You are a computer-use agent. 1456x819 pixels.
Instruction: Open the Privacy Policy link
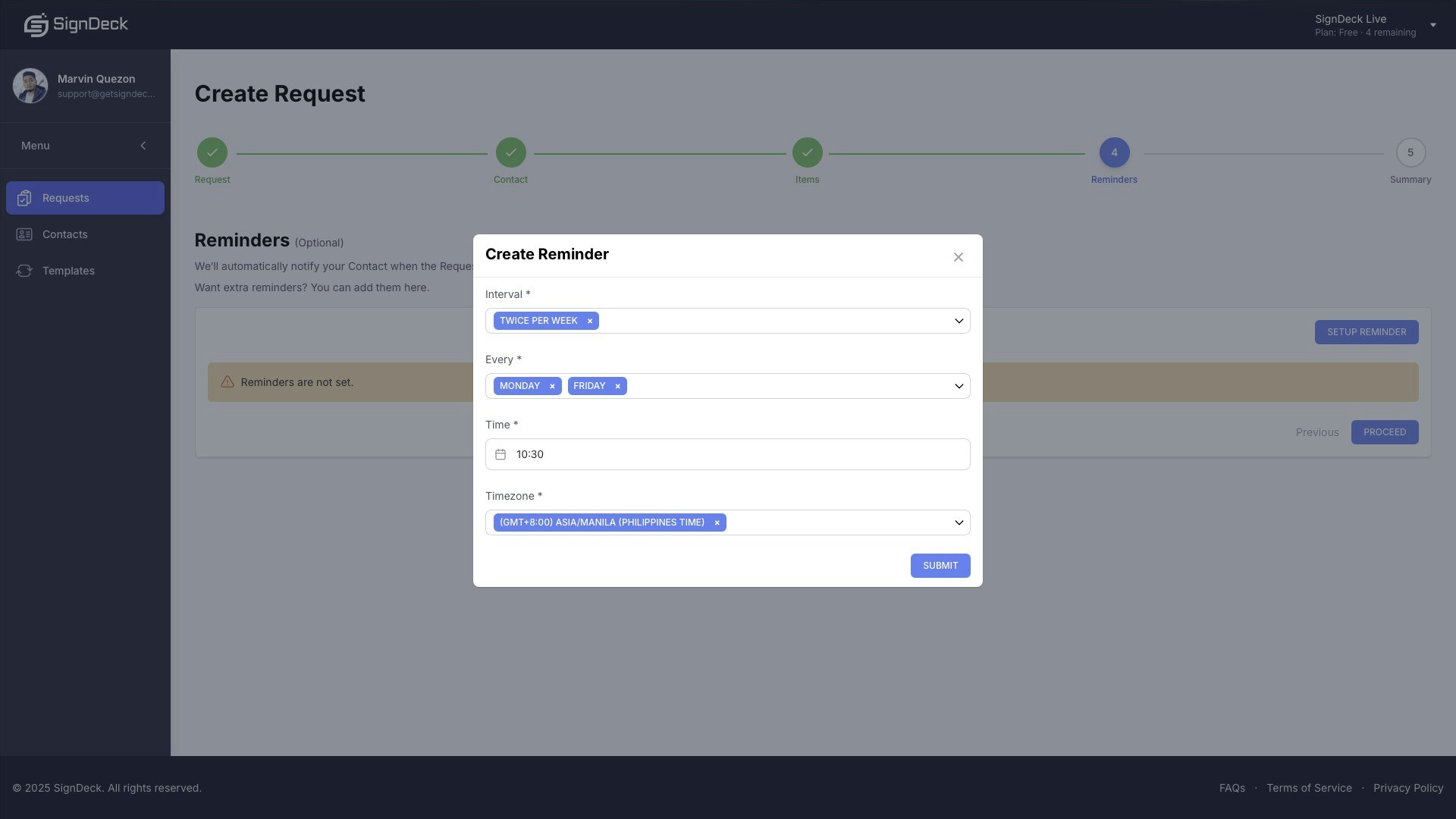1407,788
